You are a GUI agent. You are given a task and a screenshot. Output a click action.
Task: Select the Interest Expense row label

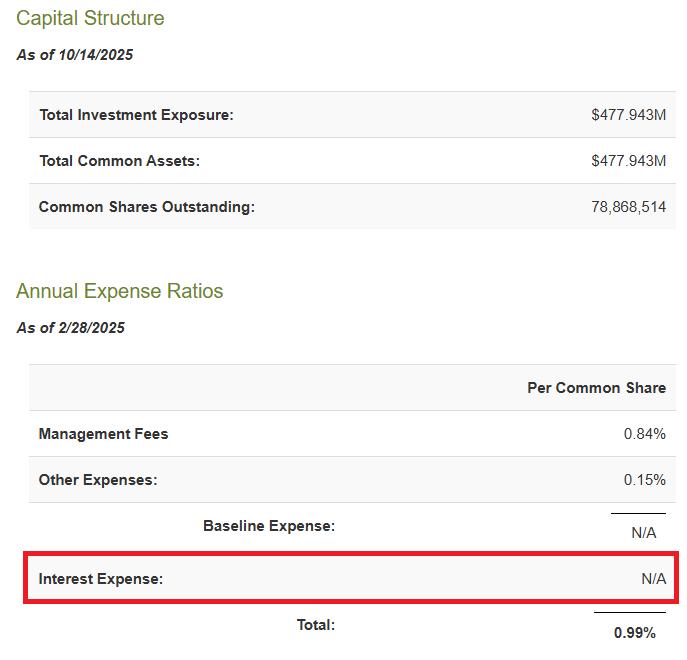tap(100, 579)
